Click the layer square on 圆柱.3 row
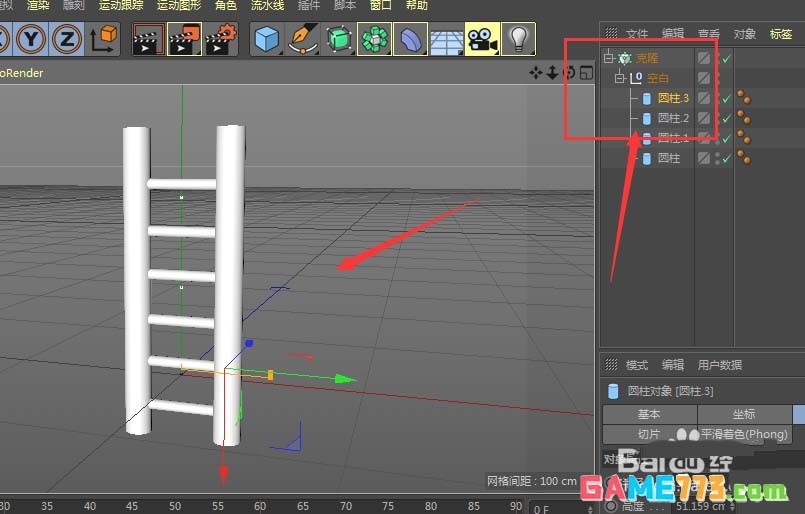 coord(704,98)
